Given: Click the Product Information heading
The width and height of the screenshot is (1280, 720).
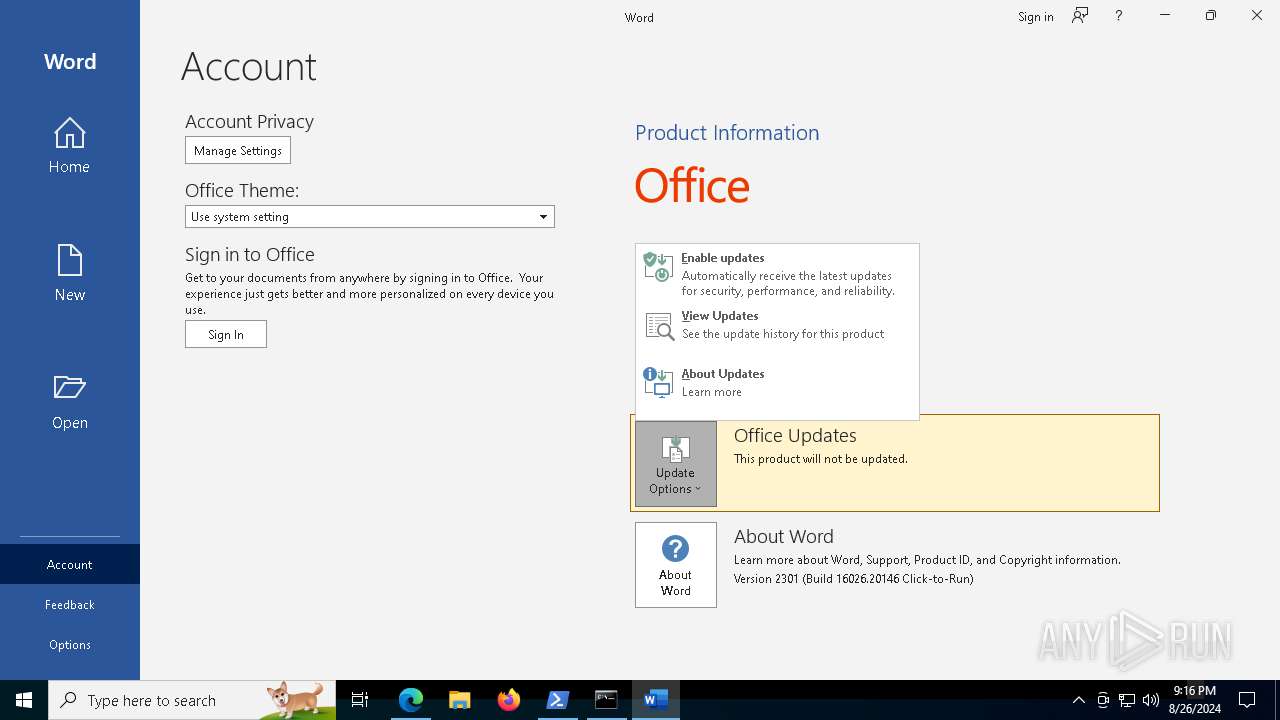Looking at the screenshot, I should pyautogui.click(x=727, y=132).
